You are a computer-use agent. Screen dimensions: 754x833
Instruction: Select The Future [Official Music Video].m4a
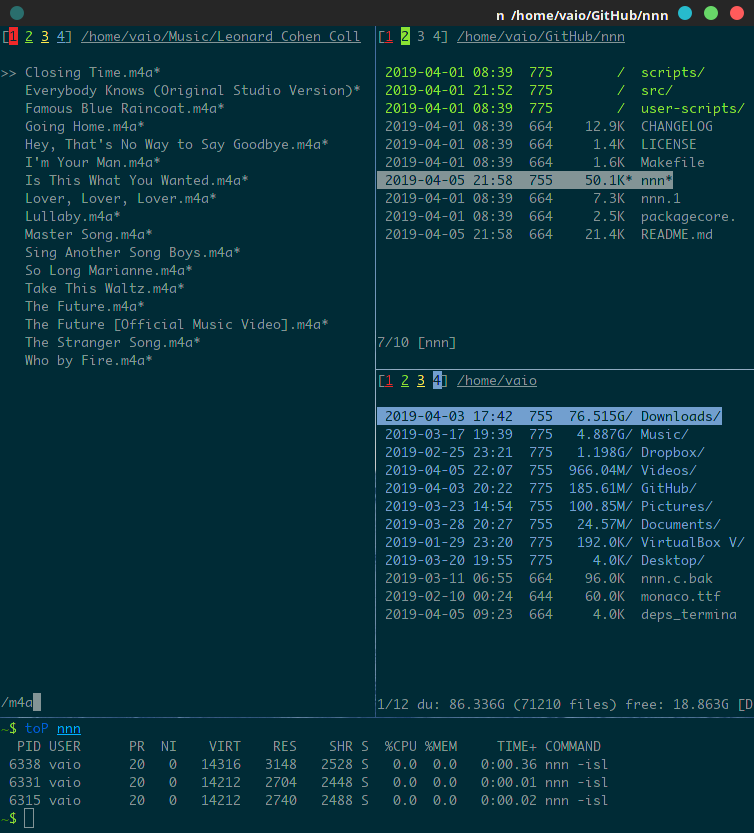tap(176, 325)
